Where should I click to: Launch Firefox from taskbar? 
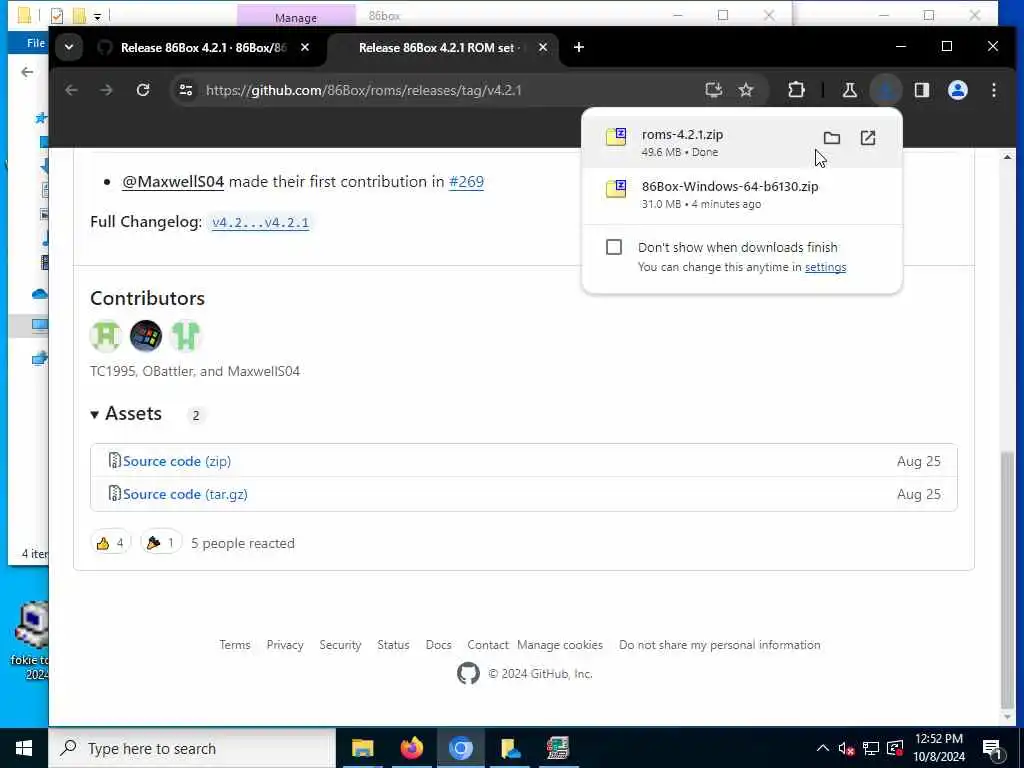[411, 748]
